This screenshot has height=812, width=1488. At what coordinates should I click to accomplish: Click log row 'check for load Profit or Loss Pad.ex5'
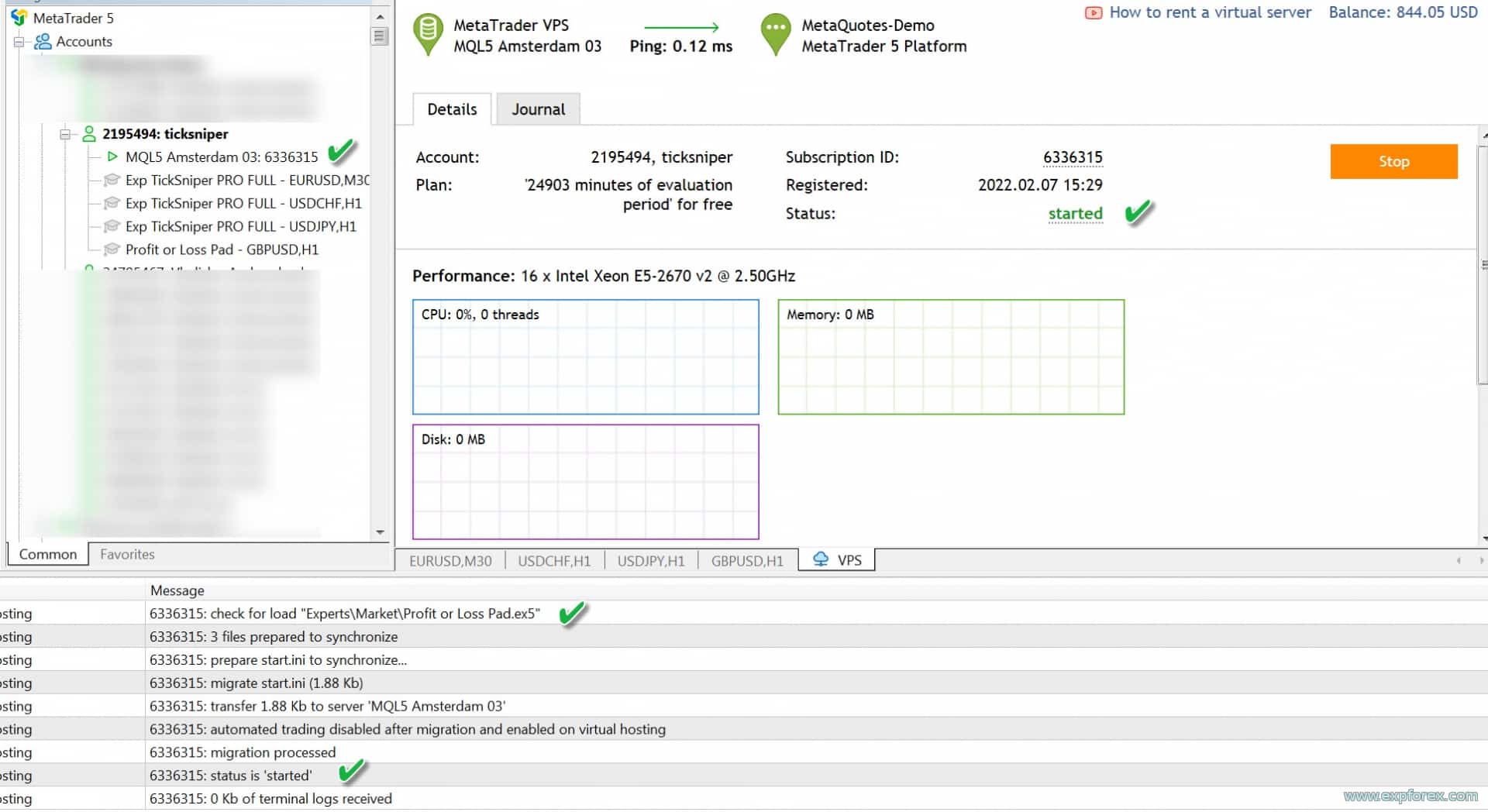pyautogui.click(x=744, y=614)
